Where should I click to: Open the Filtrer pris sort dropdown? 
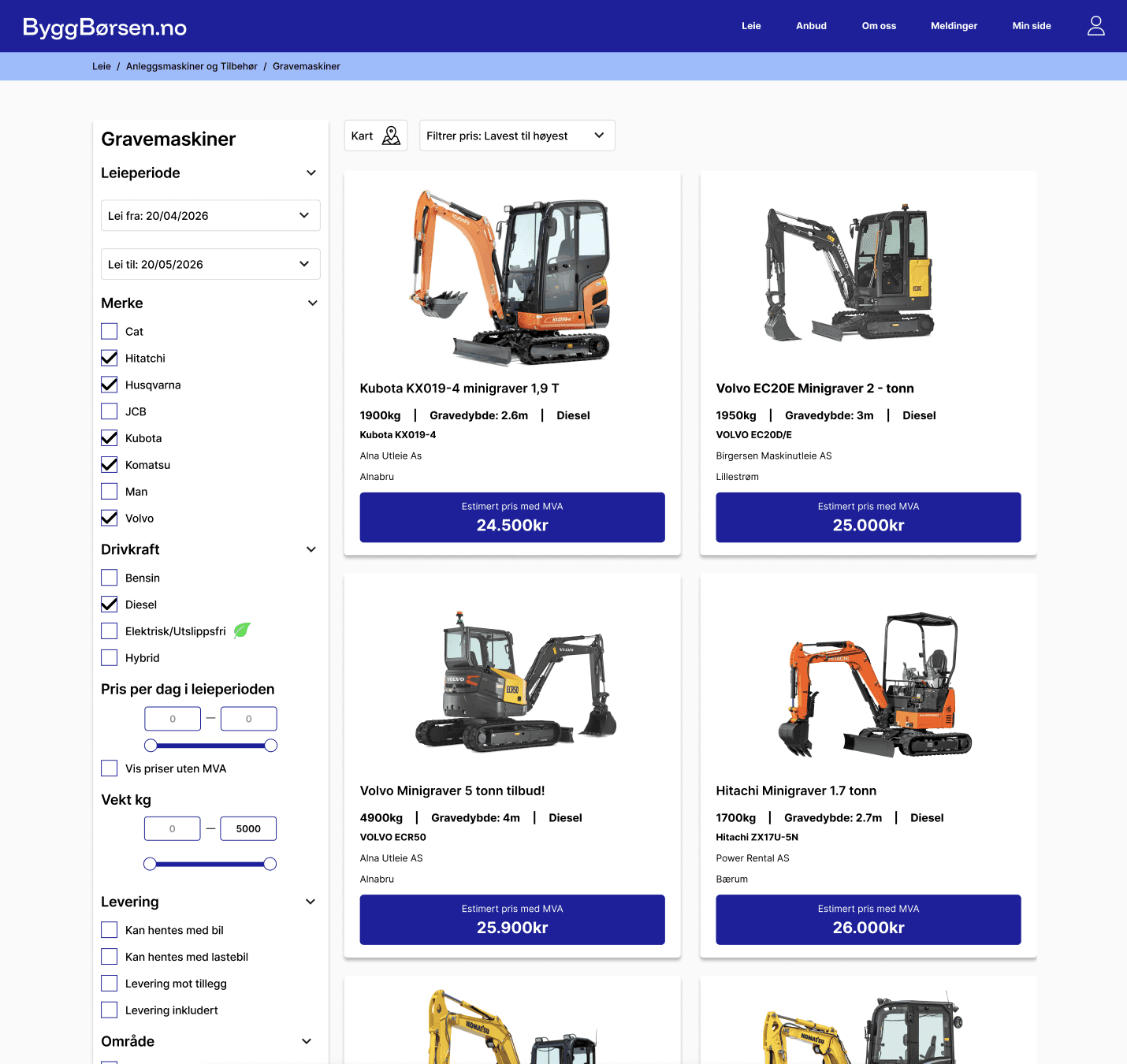(517, 136)
